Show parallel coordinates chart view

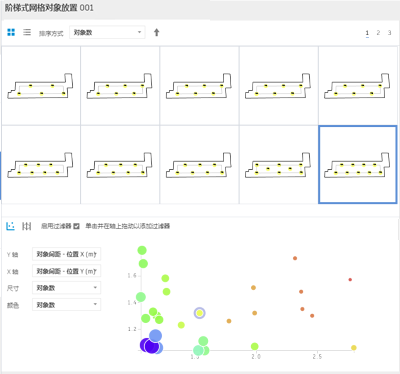[27, 226]
